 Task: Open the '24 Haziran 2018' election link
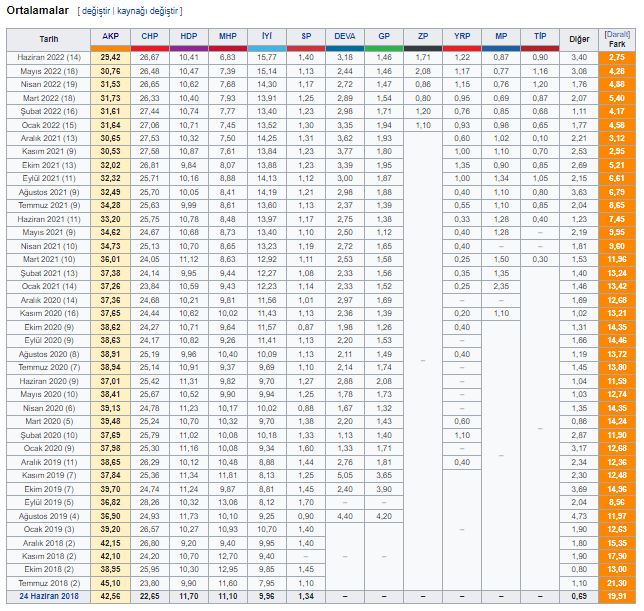(x=46, y=595)
